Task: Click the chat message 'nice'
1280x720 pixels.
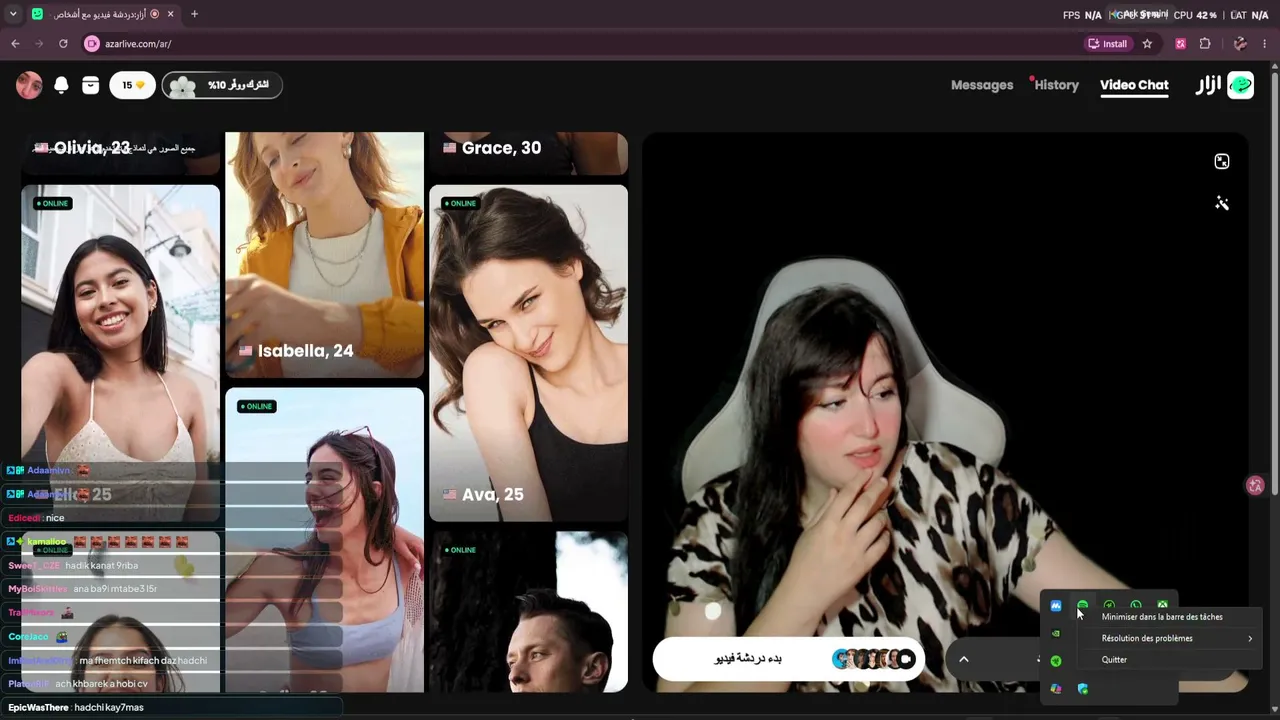Action: pos(55,518)
